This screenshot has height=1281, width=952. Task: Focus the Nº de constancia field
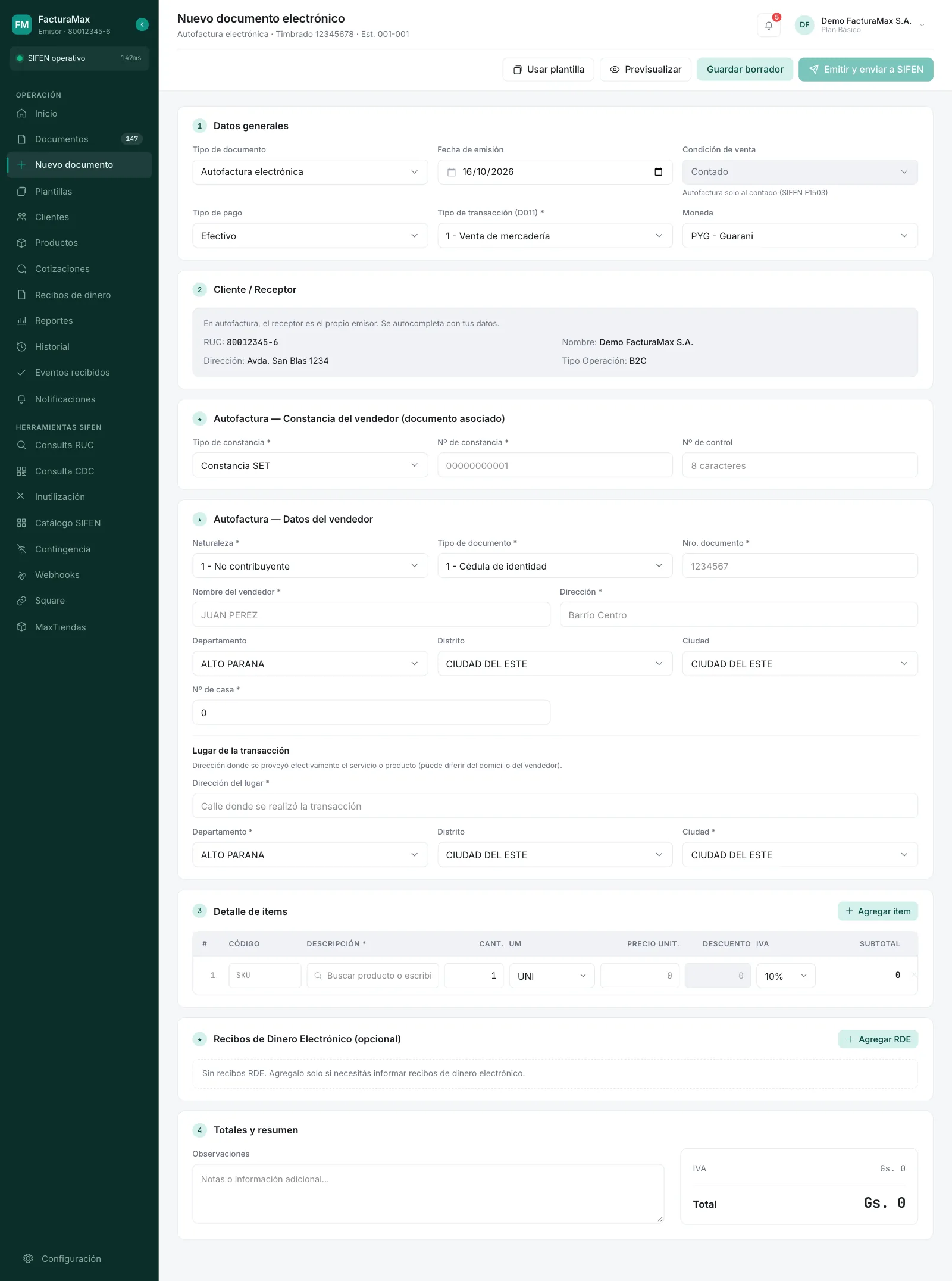pos(555,465)
